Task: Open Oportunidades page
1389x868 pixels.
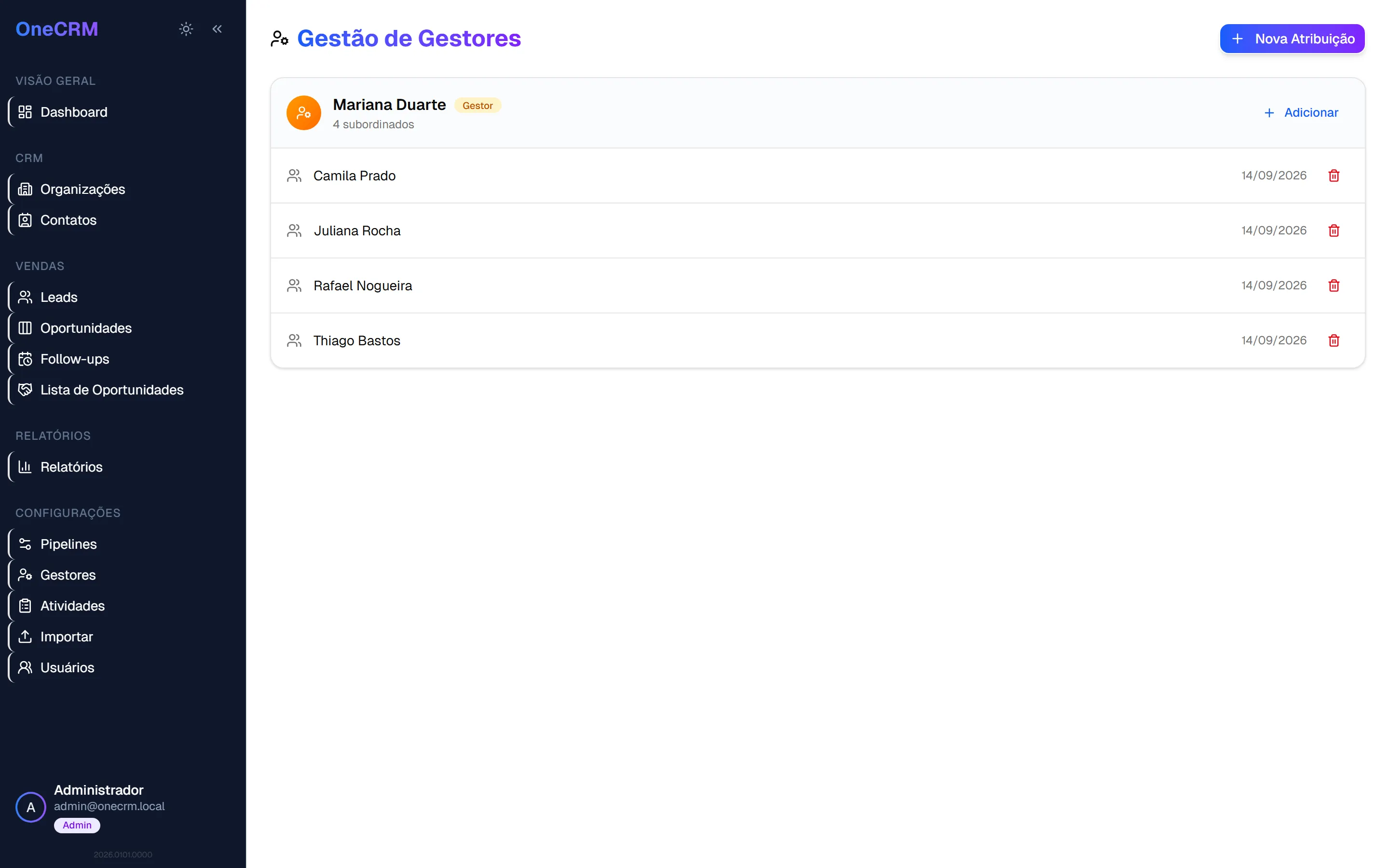Action: pos(123,328)
